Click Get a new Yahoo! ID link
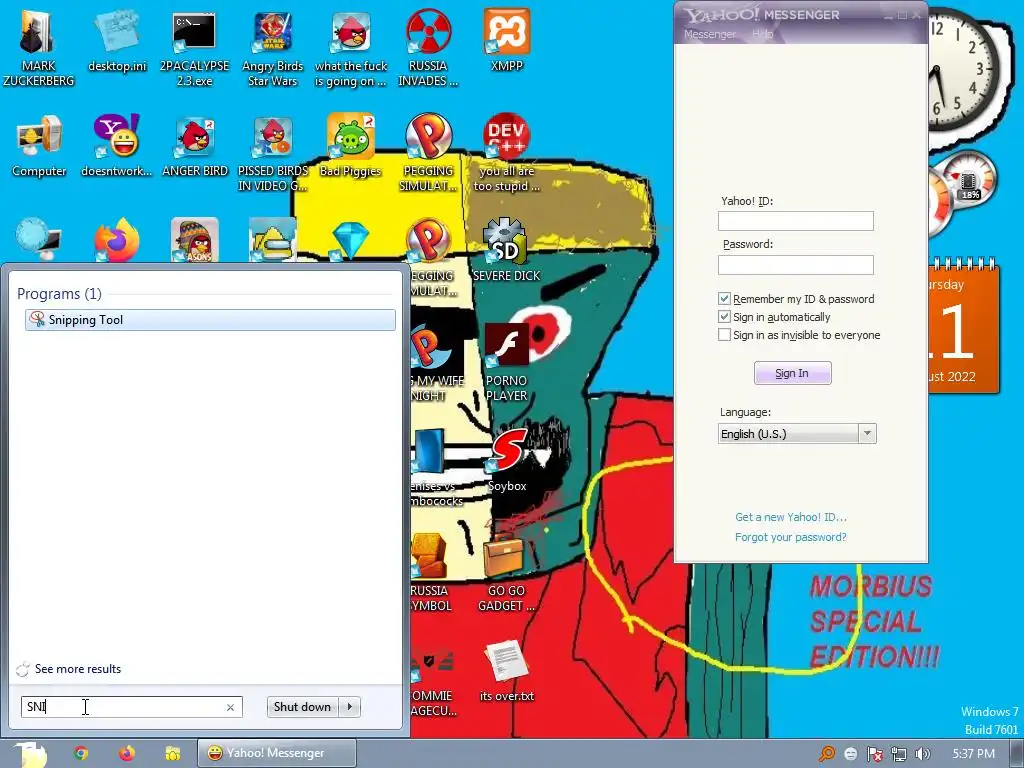This screenshot has height=768, width=1024. (x=791, y=517)
